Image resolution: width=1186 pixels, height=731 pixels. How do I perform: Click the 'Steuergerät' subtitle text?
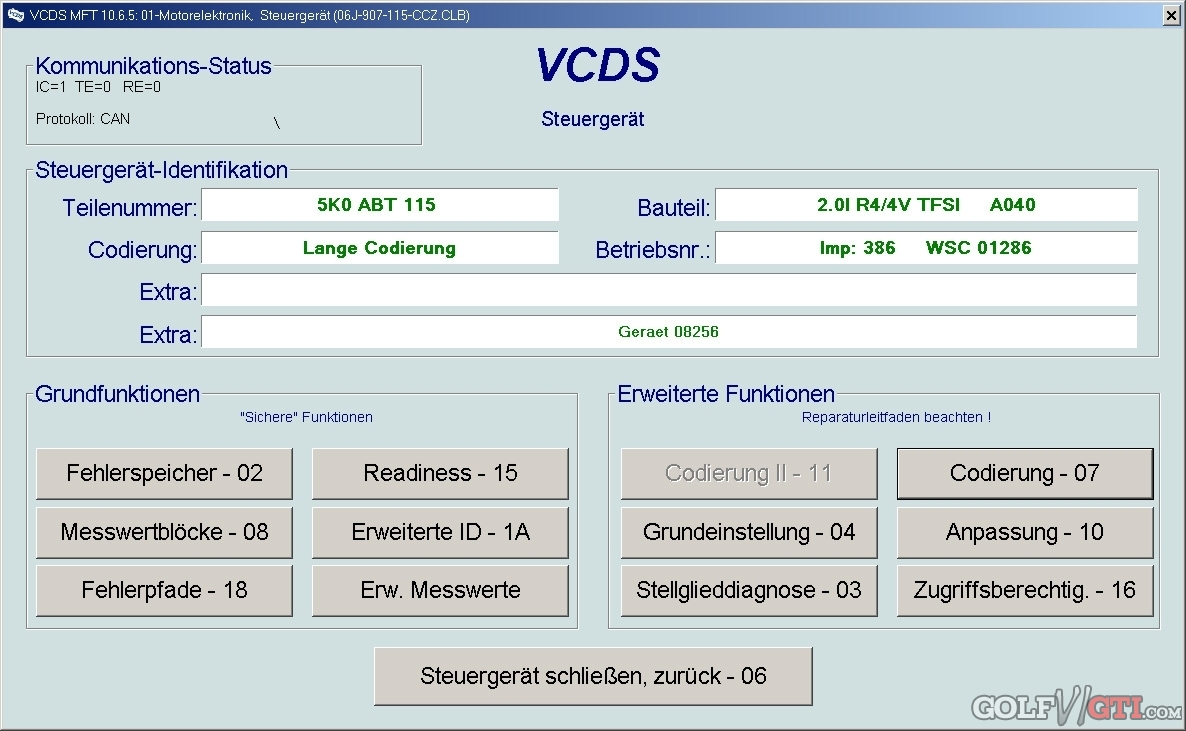[593, 119]
